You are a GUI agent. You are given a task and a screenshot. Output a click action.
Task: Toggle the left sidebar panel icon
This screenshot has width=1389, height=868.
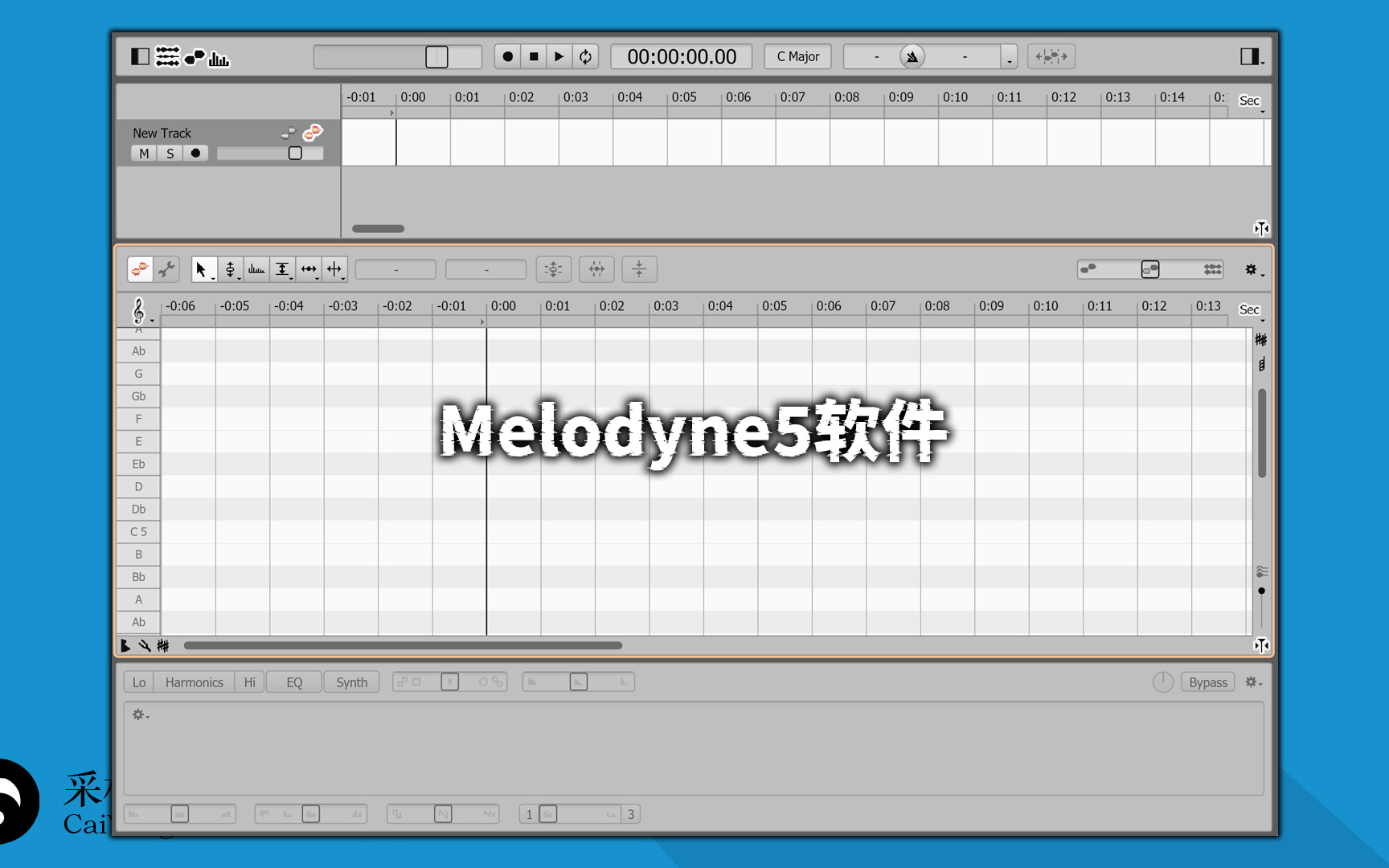[140, 56]
